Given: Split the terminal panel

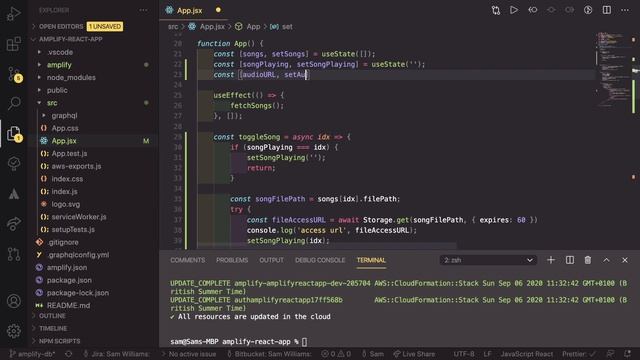Looking at the screenshot, I should [570, 260].
